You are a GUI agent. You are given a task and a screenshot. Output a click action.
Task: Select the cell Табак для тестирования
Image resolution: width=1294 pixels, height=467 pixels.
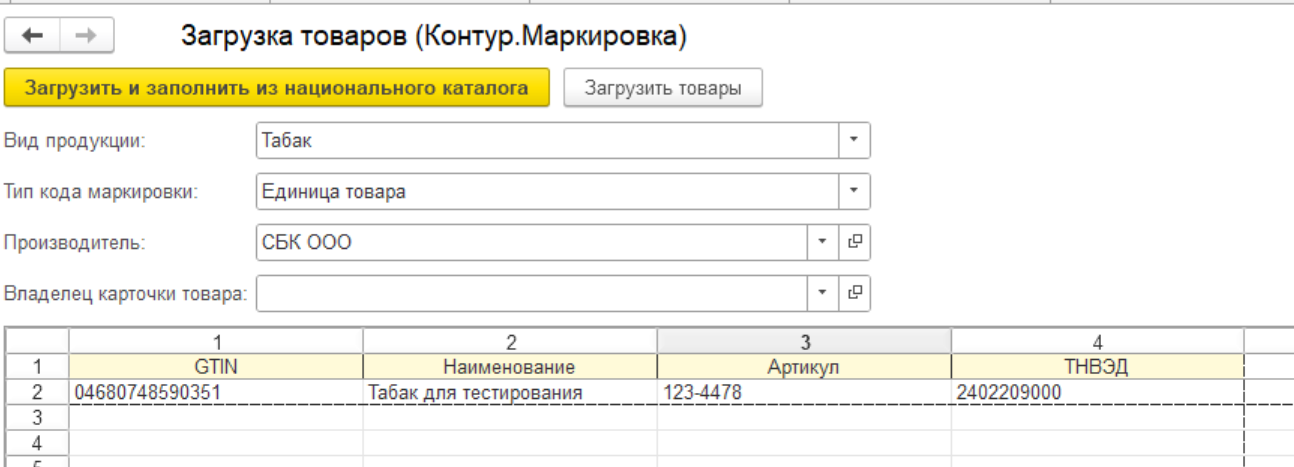pyautogui.click(x=509, y=393)
